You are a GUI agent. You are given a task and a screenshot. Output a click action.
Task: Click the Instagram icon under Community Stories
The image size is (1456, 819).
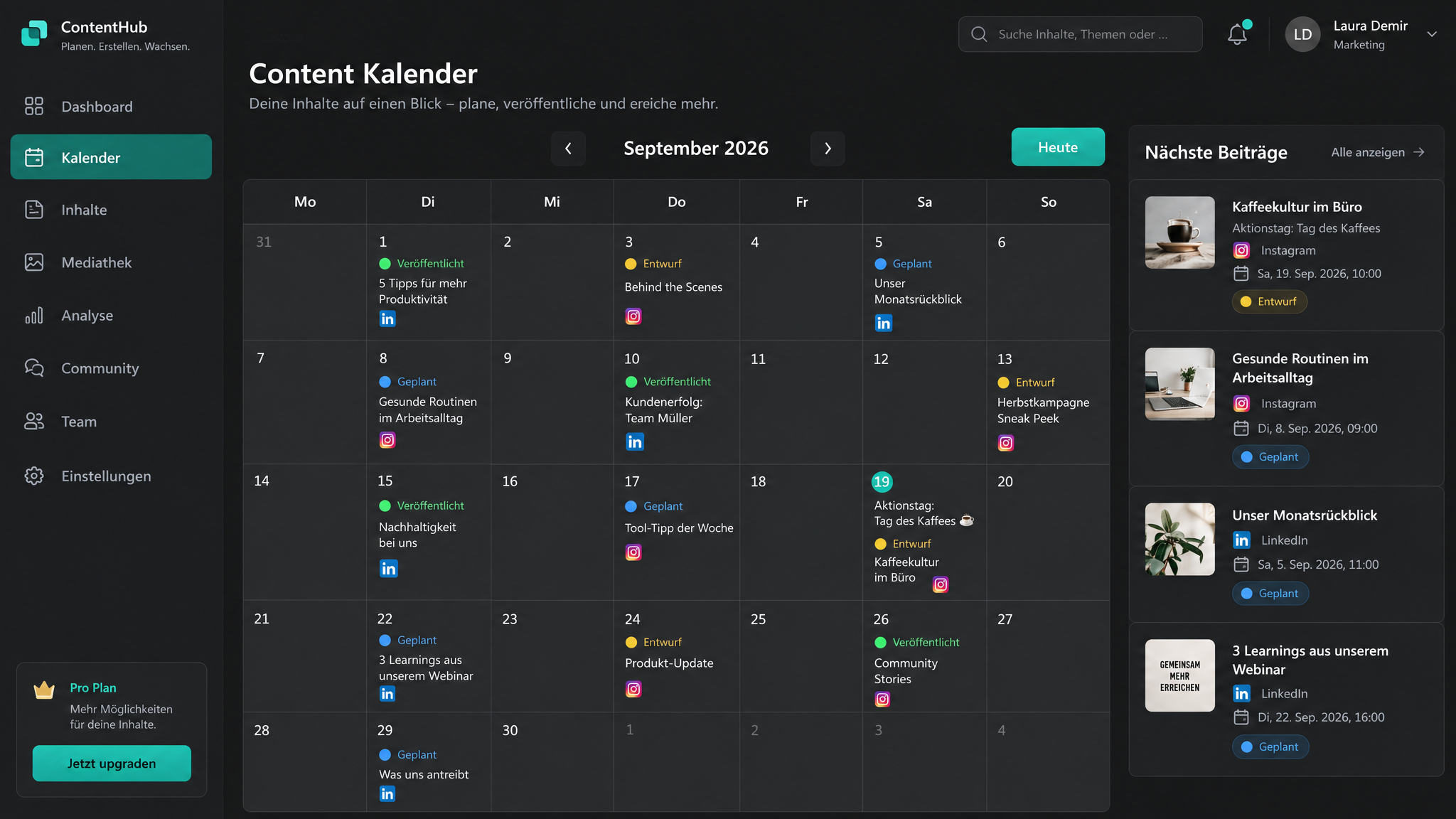[882, 700]
